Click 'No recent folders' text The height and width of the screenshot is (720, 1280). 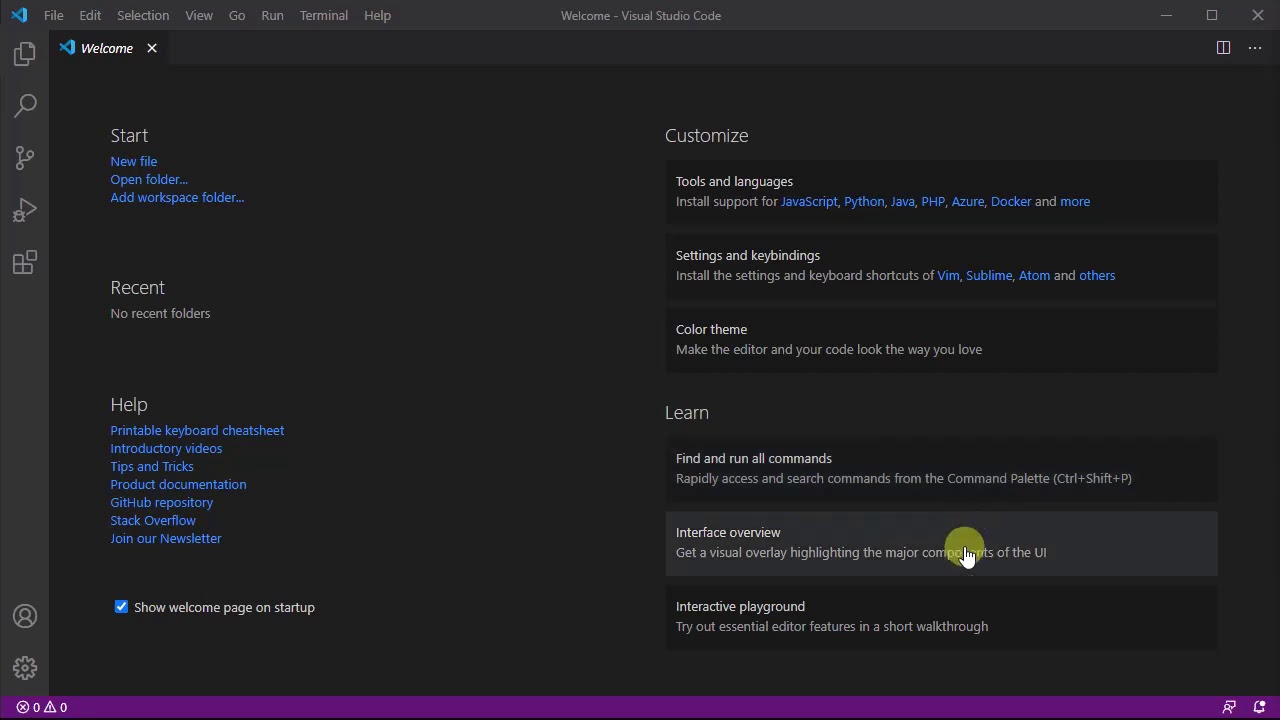160,313
